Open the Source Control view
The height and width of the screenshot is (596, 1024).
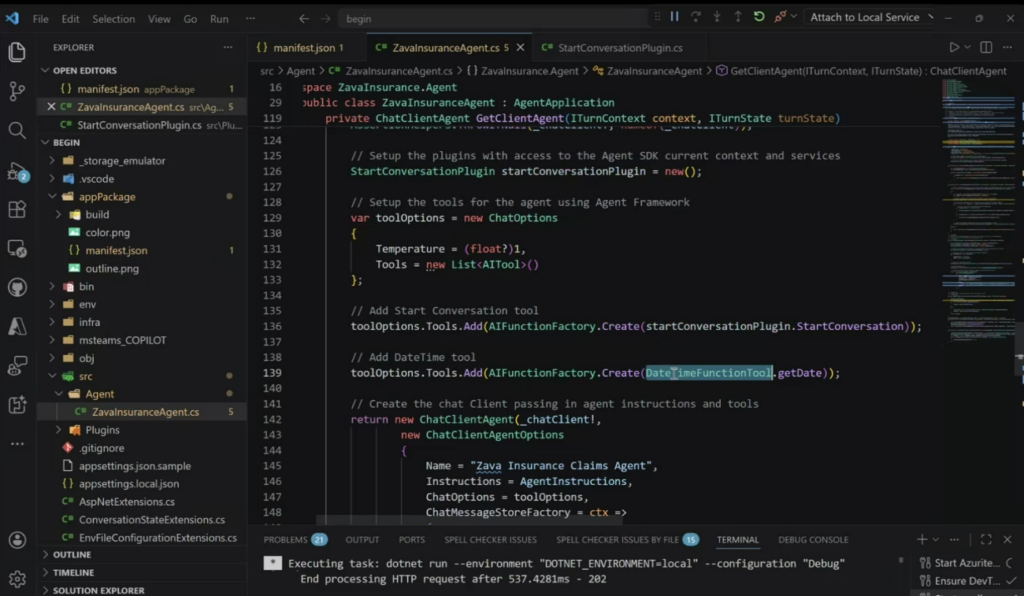pyautogui.click(x=17, y=91)
